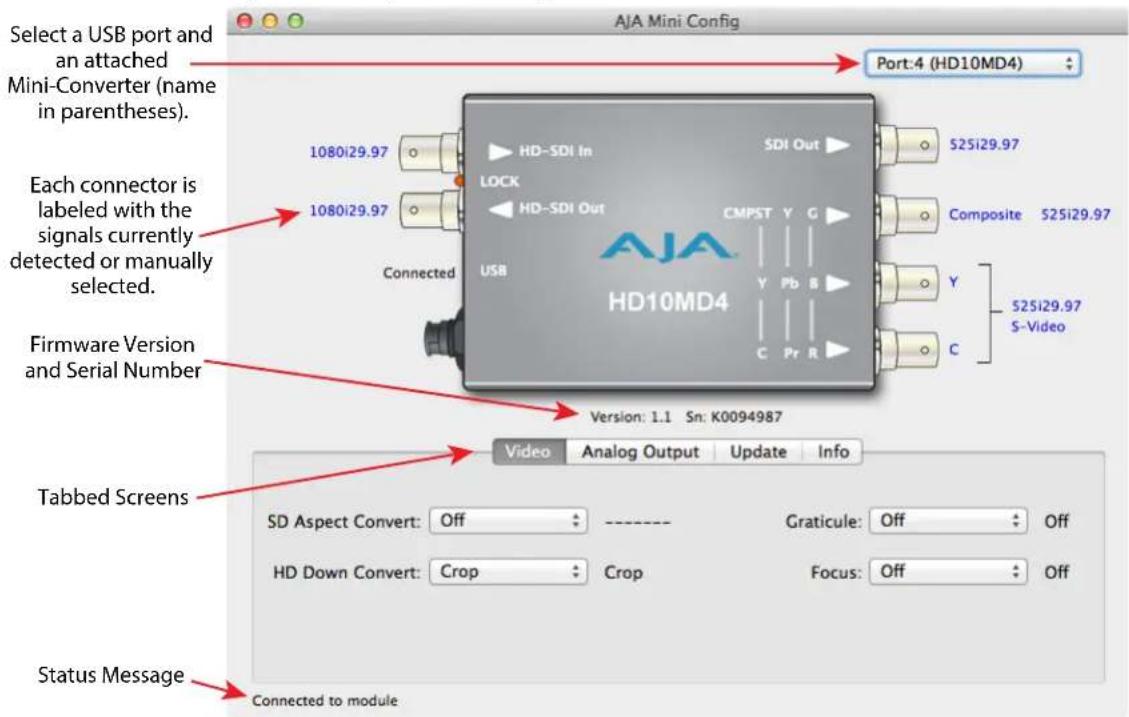Viewport: 1129px width, 717px height.
Task: Click the orange LOCK indicator LED
Action: point(459,181)
